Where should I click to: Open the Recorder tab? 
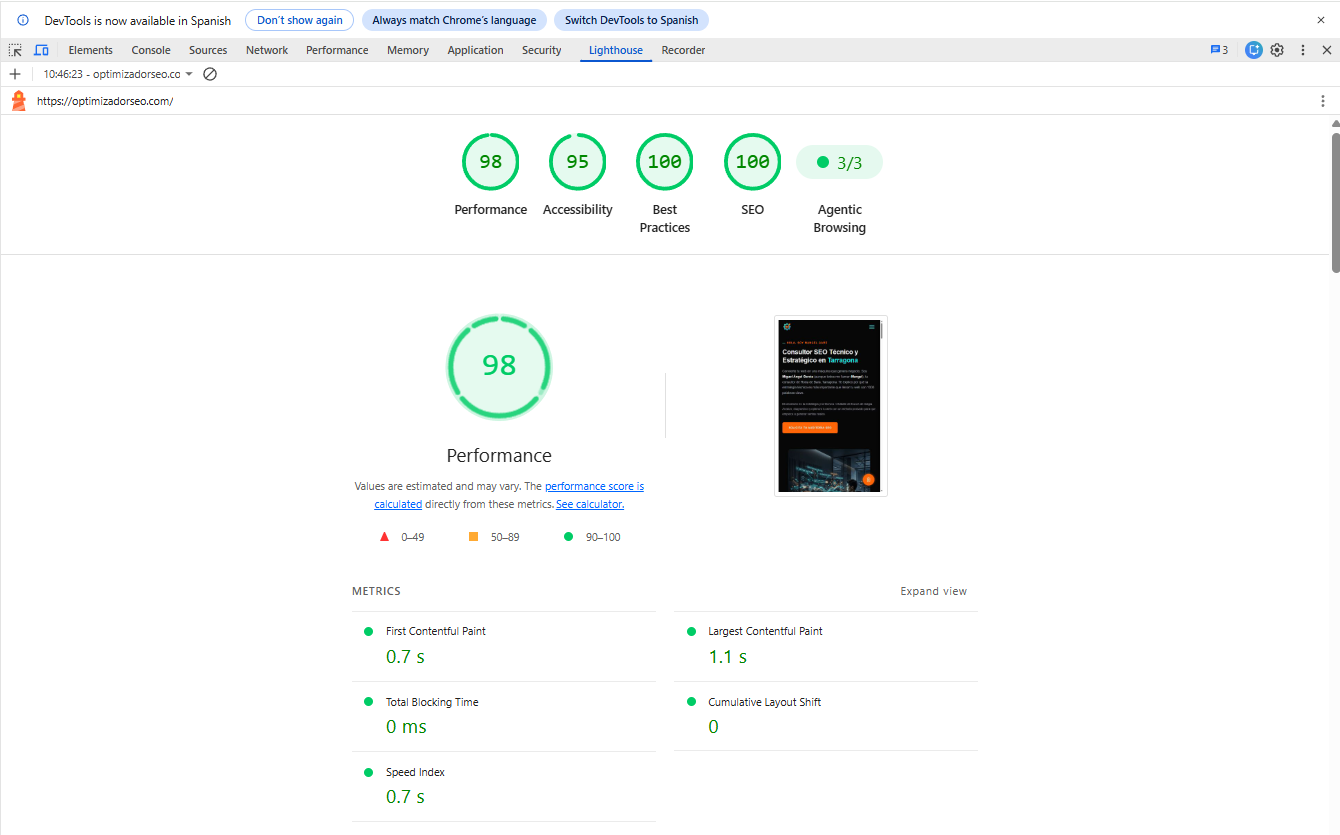coord(683,50)
